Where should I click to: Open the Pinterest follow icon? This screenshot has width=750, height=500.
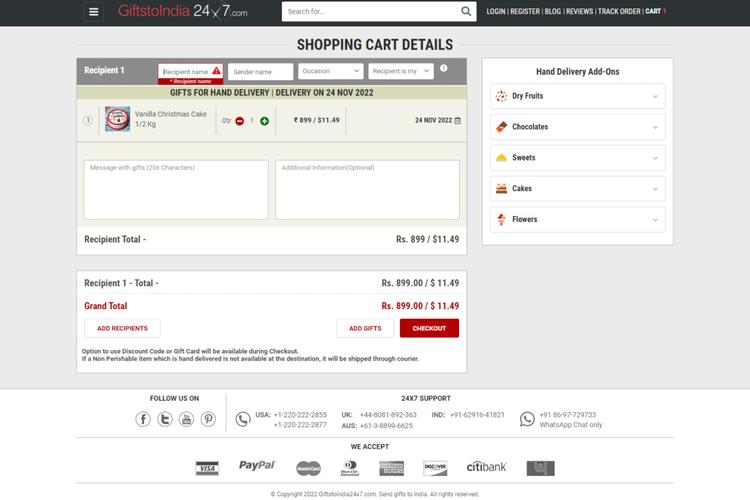coord(208,419)
